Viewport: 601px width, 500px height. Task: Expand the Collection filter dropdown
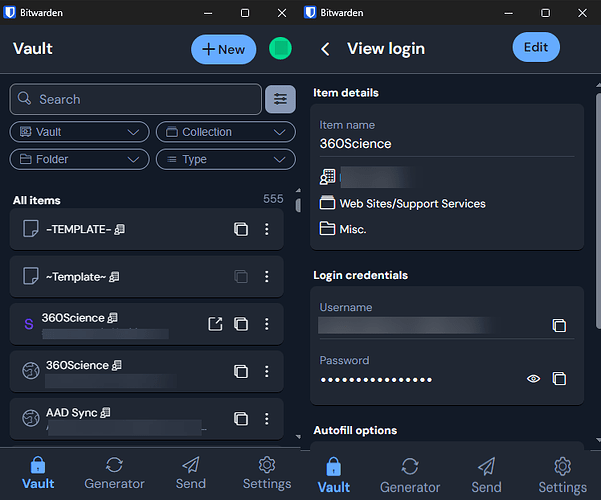point(226,132)
